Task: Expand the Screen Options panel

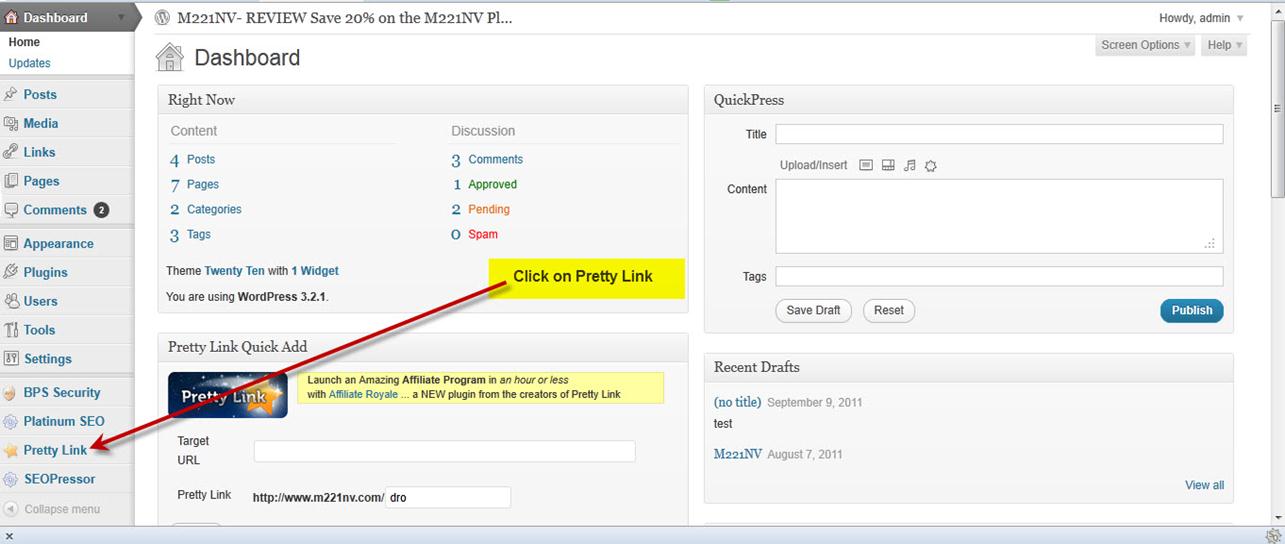Action: click(x=1145, y=45)
